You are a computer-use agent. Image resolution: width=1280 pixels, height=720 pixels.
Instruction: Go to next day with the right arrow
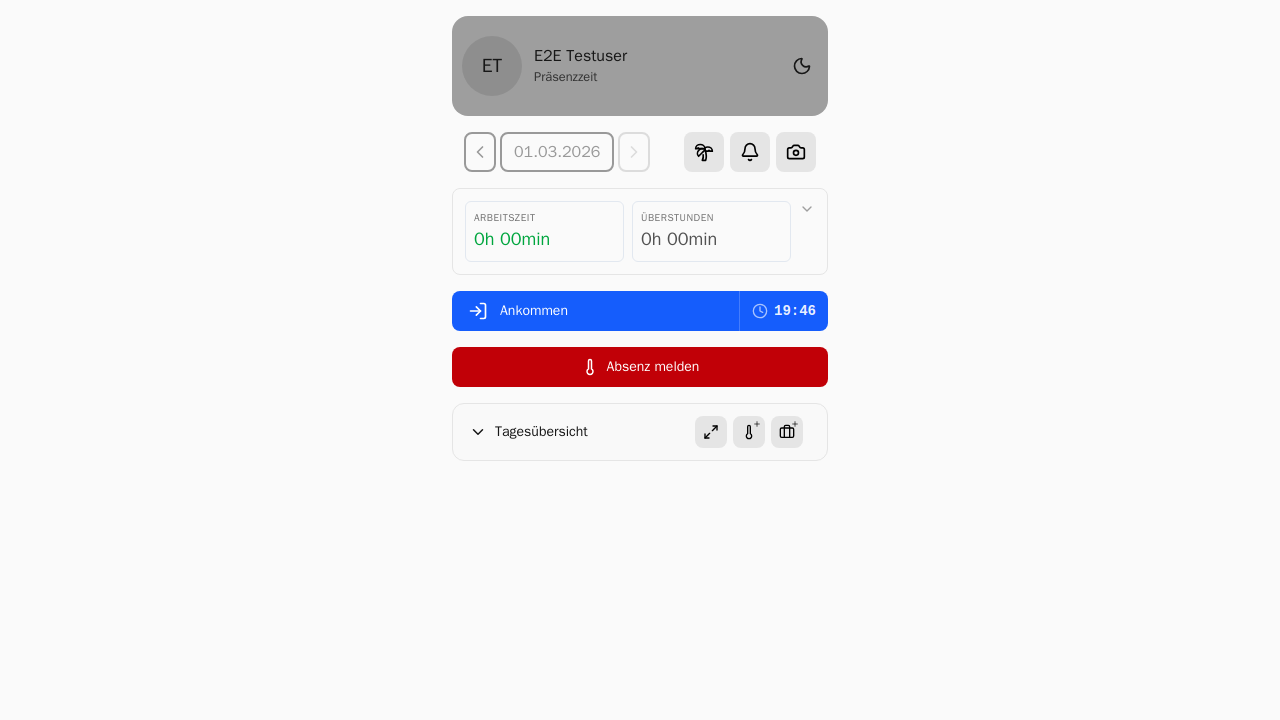tap(634, 152)
